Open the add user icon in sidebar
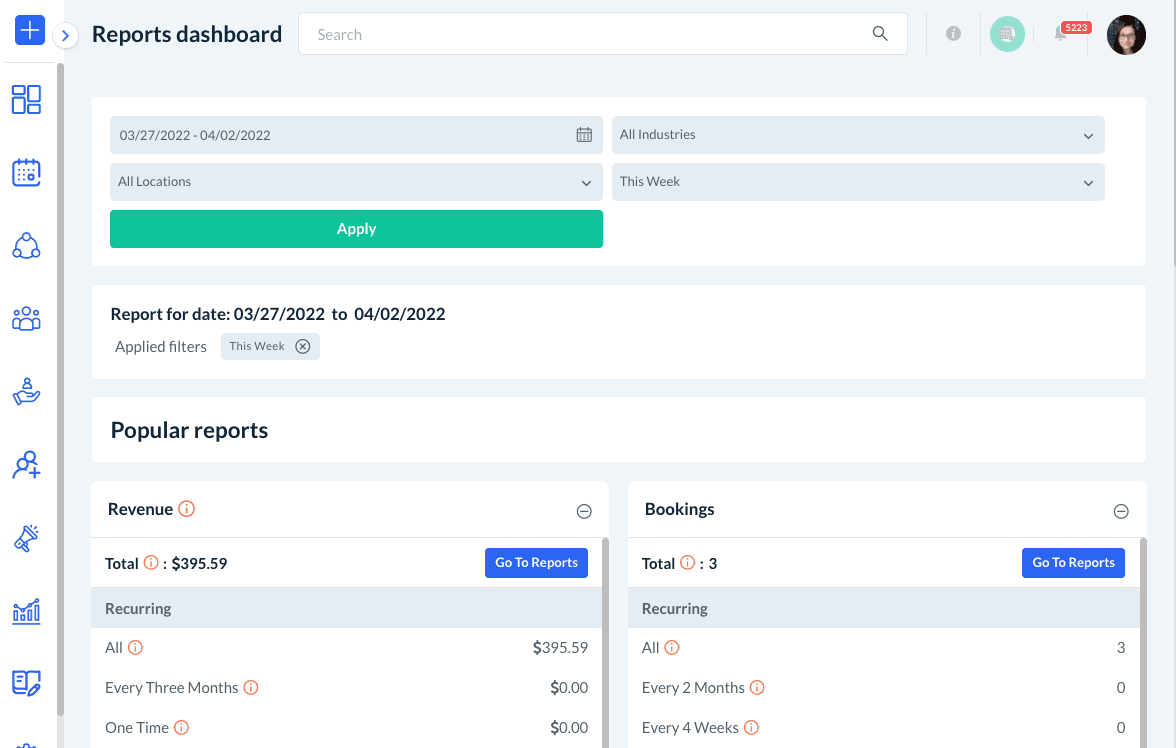The width and height of the screenshot is (1176, 748). tap(26, 465)
